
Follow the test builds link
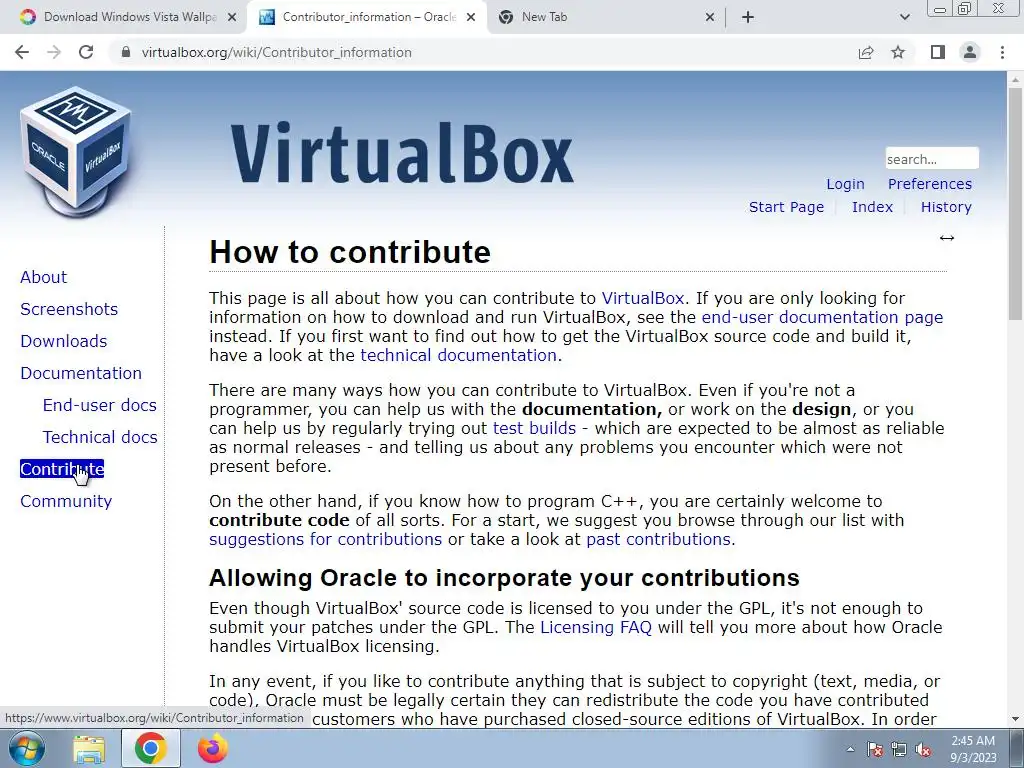click(x=534, y=428)
